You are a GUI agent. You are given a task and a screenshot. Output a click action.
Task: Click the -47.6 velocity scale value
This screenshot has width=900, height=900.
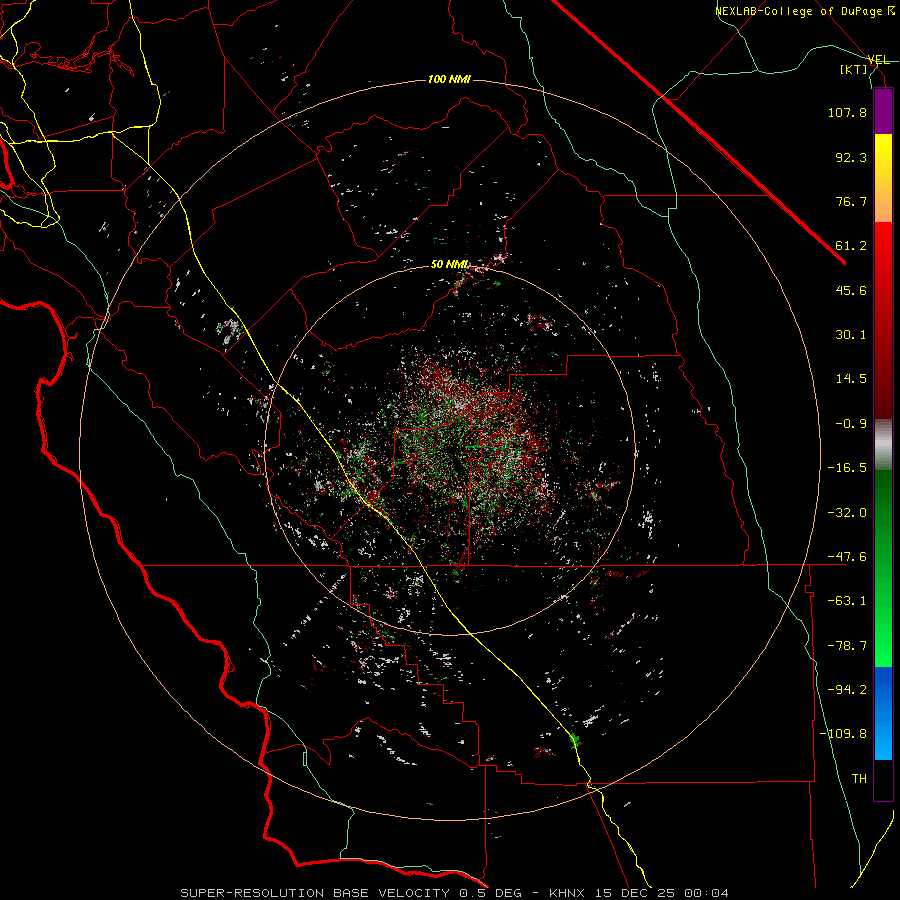pos(847,557)
